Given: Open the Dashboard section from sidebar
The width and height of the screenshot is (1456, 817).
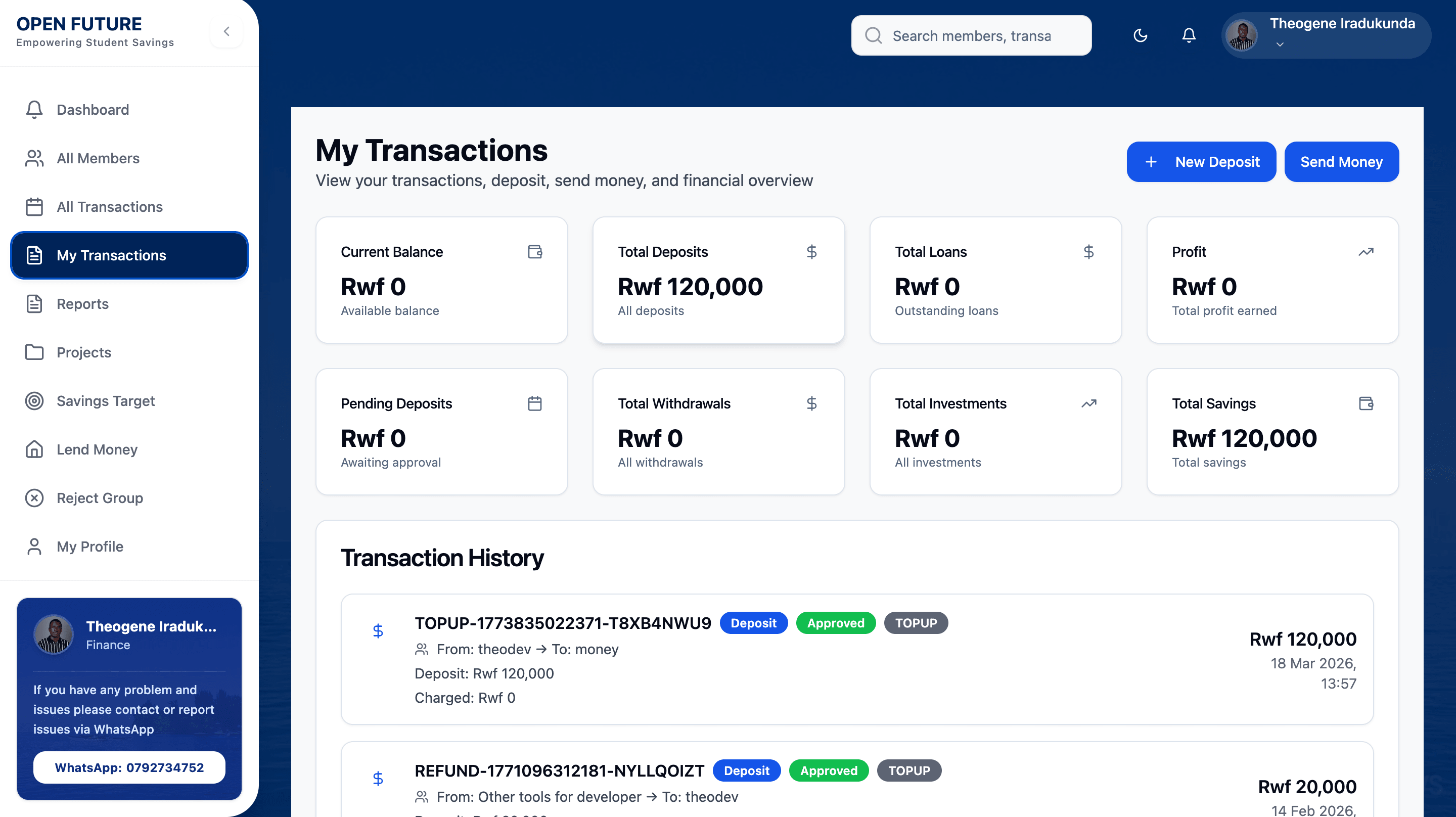Looking at the screenshot, I should 93,110.
